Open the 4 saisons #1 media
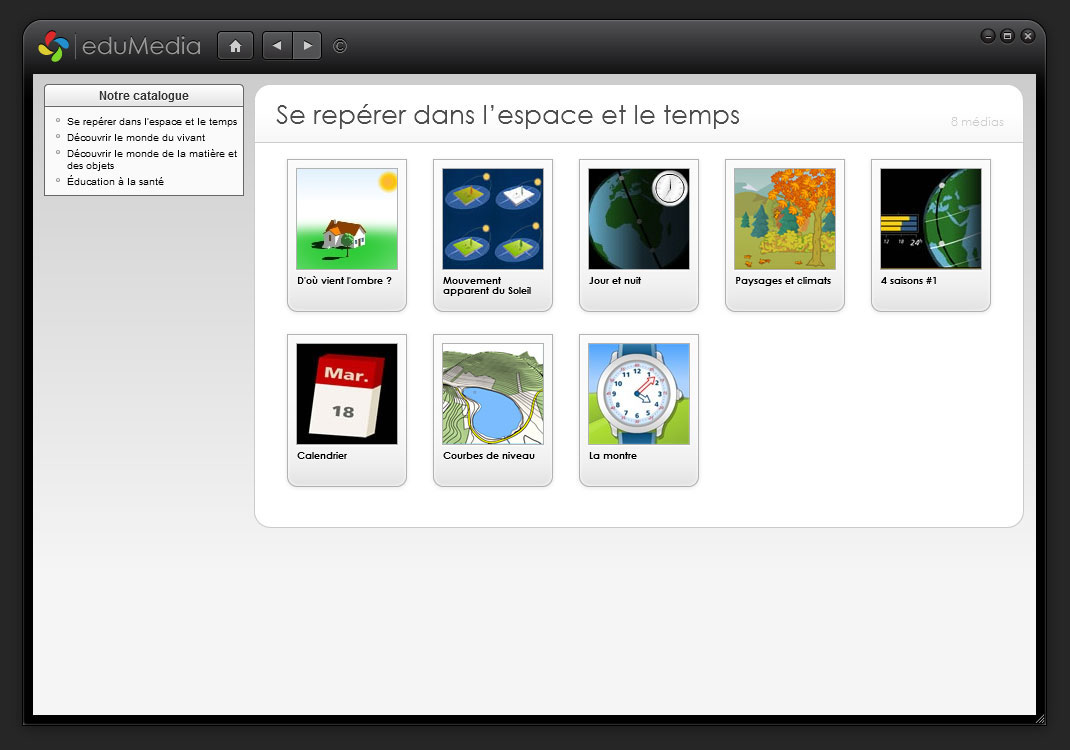This screenshot has width=1070, height=750. (930, 219)
